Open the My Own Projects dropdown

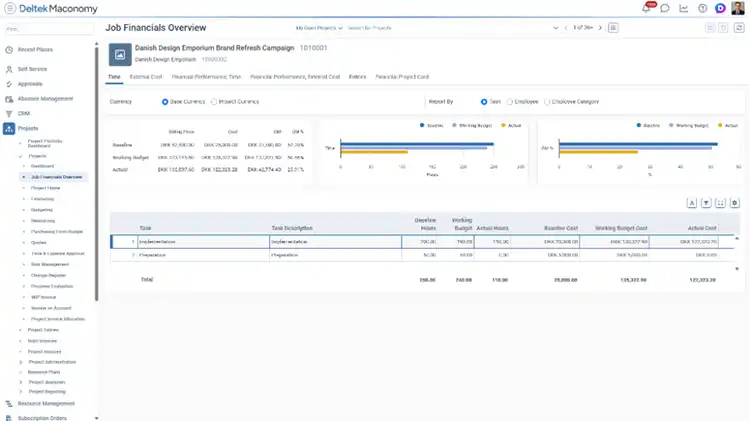click(319, 28)
